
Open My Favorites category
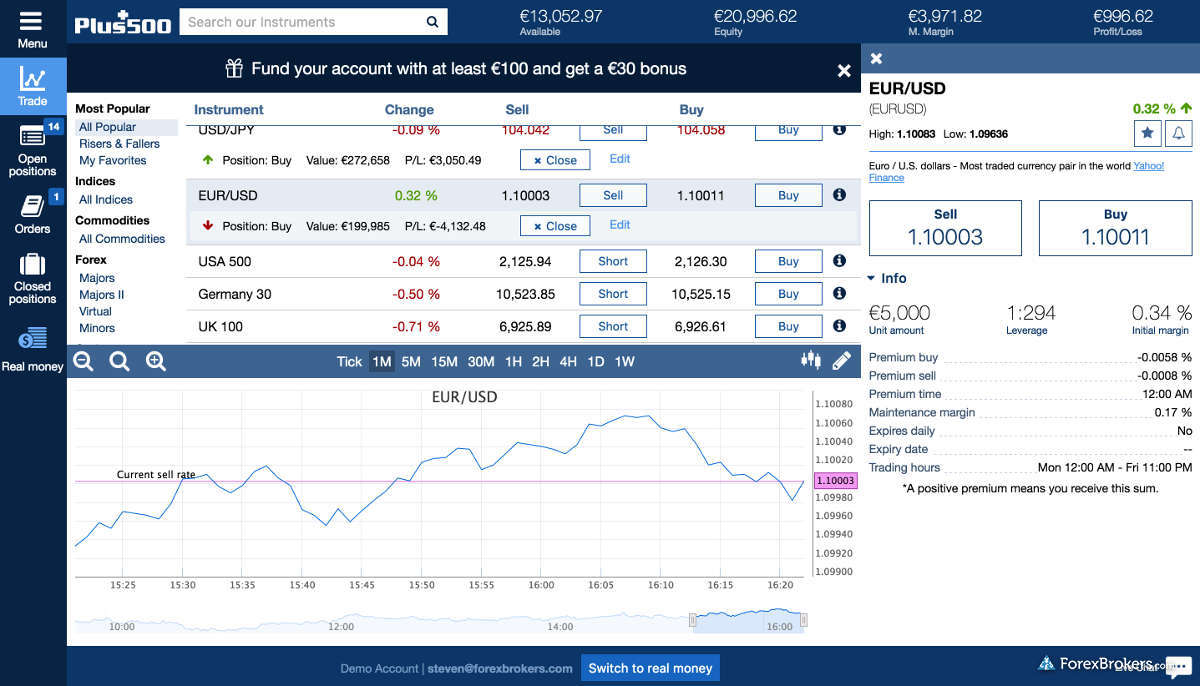tap(113, 160)
